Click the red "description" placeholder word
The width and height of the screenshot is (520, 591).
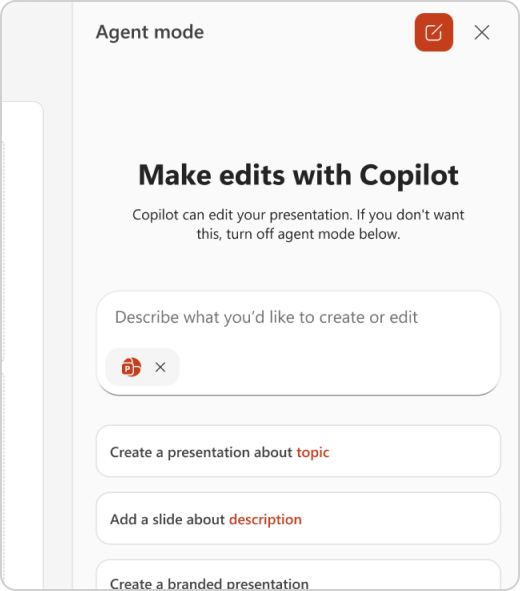pos(265,519)
